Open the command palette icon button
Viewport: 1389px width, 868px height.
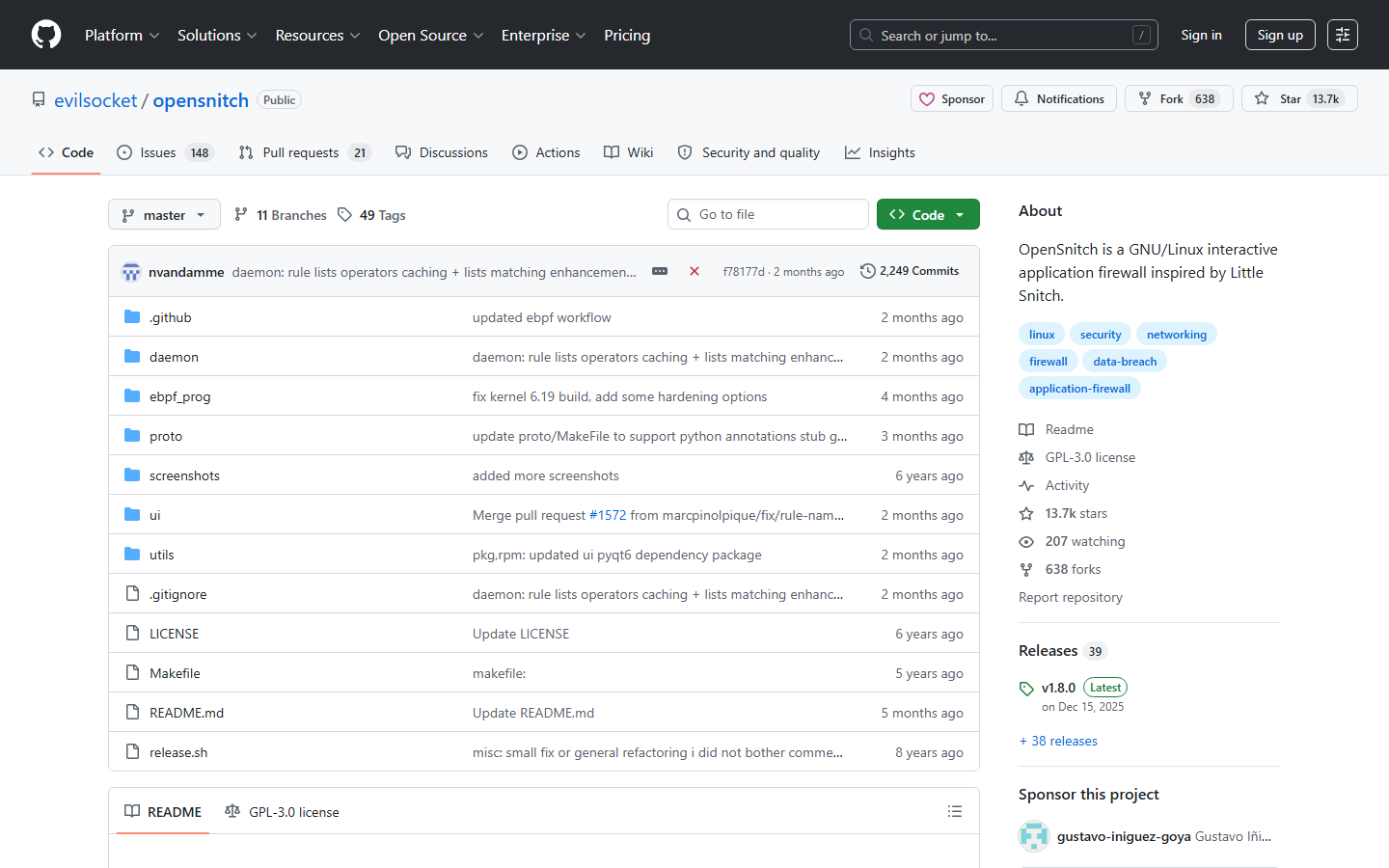pos(1343,35)
